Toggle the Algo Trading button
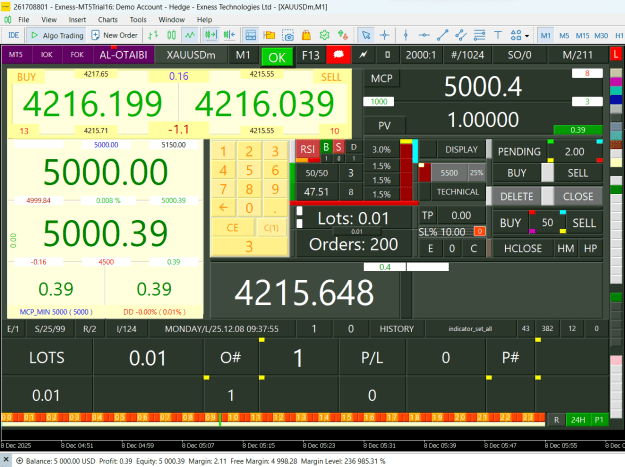Screen dimensions: 625x467 pos(57,35)
